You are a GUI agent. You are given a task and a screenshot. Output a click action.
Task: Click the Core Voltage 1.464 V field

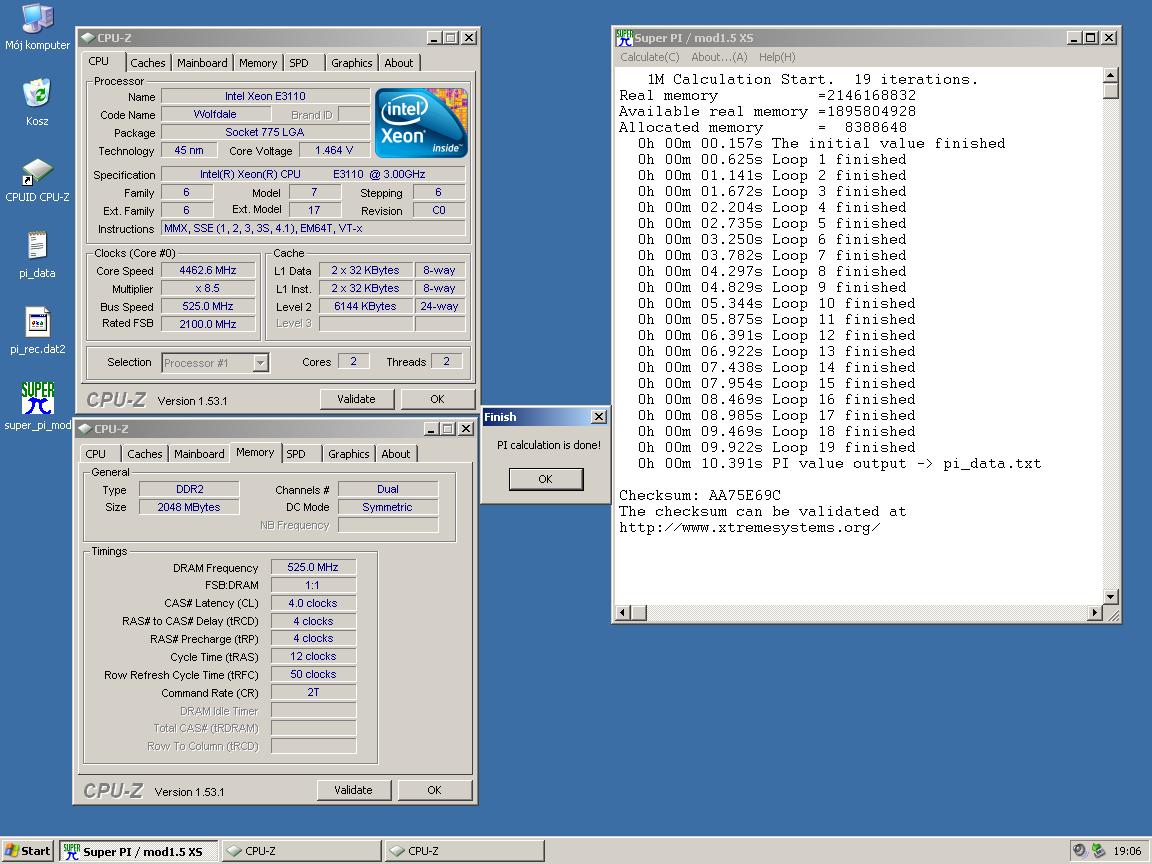[x=334, y=151]
